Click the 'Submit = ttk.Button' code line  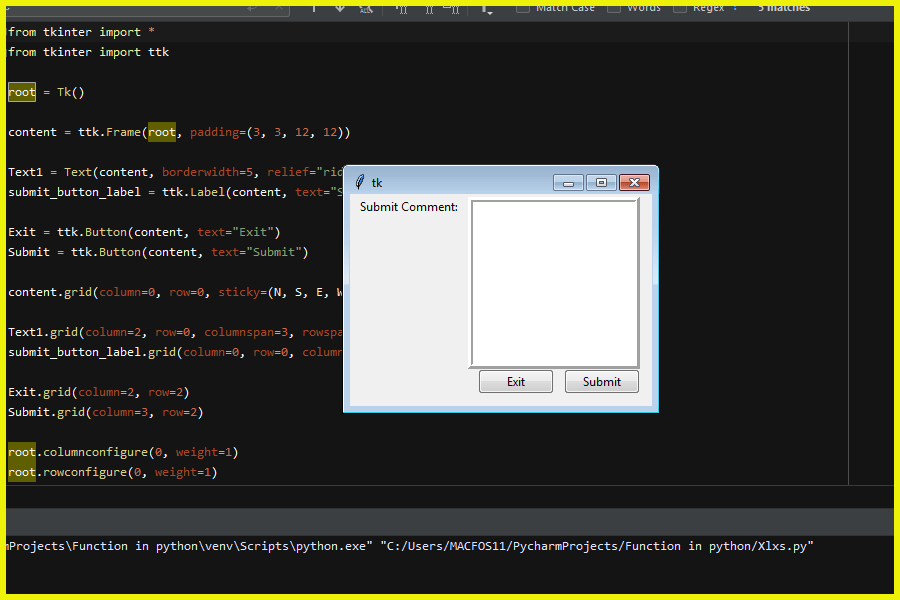[x=158, y=252]
